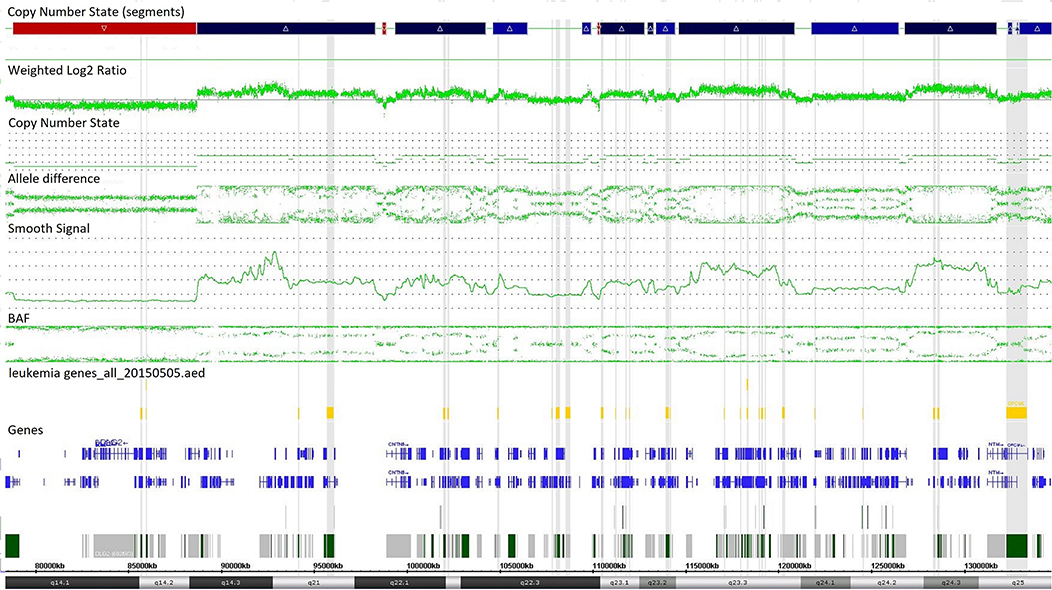Select the q25 cytoband
This screenshot has width=1052, height=590.
[x=1015, y=583]
